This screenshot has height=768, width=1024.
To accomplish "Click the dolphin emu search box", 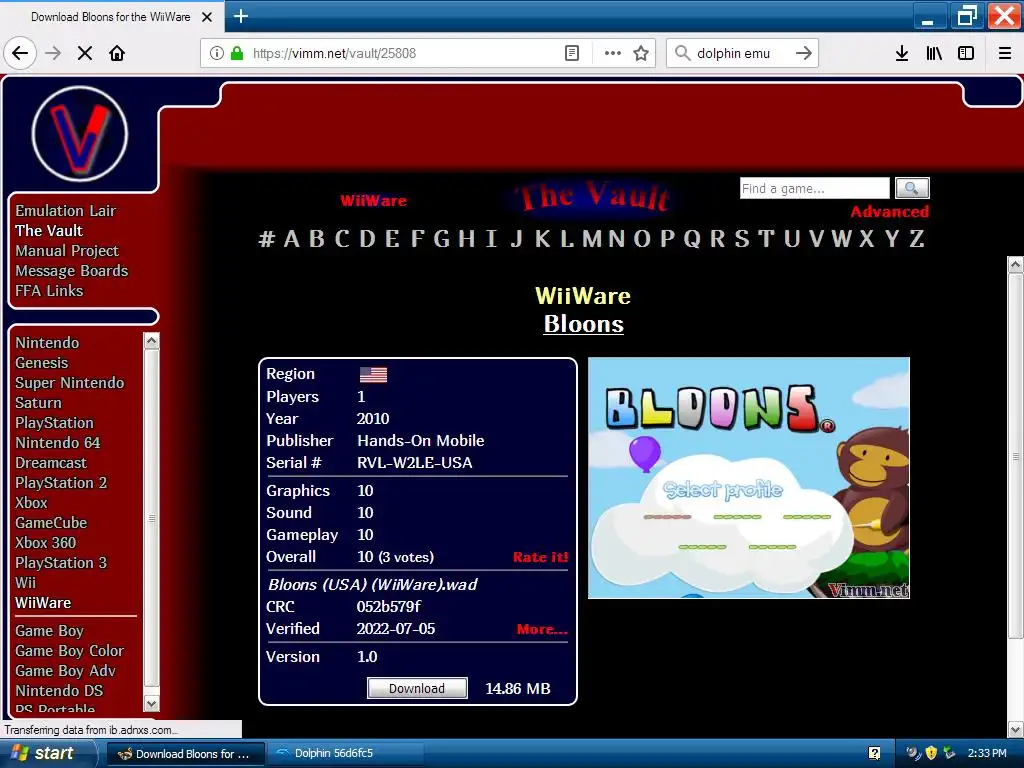I will [743, 53].
